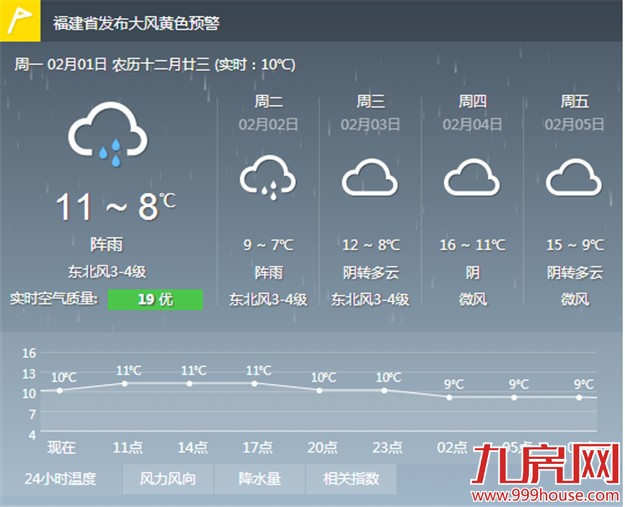This screenshot has height=507, width=625.
Task: Click the green 19 优 air quality badge
Action: click(155, 299)
